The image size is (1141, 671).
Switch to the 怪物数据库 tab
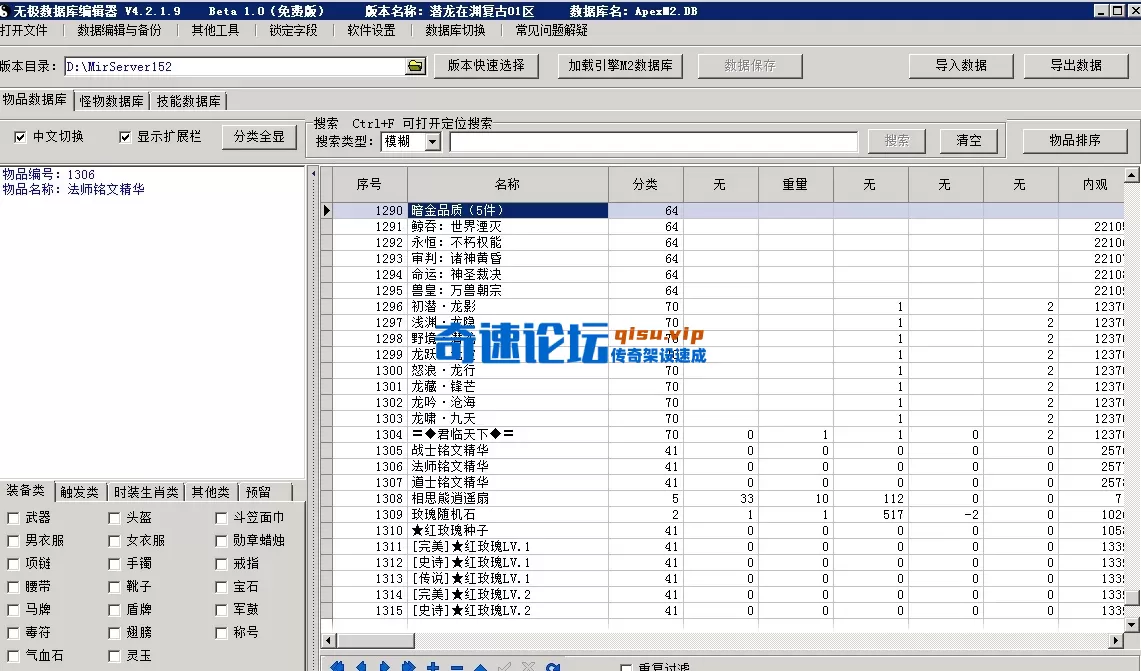pos(111,101)
